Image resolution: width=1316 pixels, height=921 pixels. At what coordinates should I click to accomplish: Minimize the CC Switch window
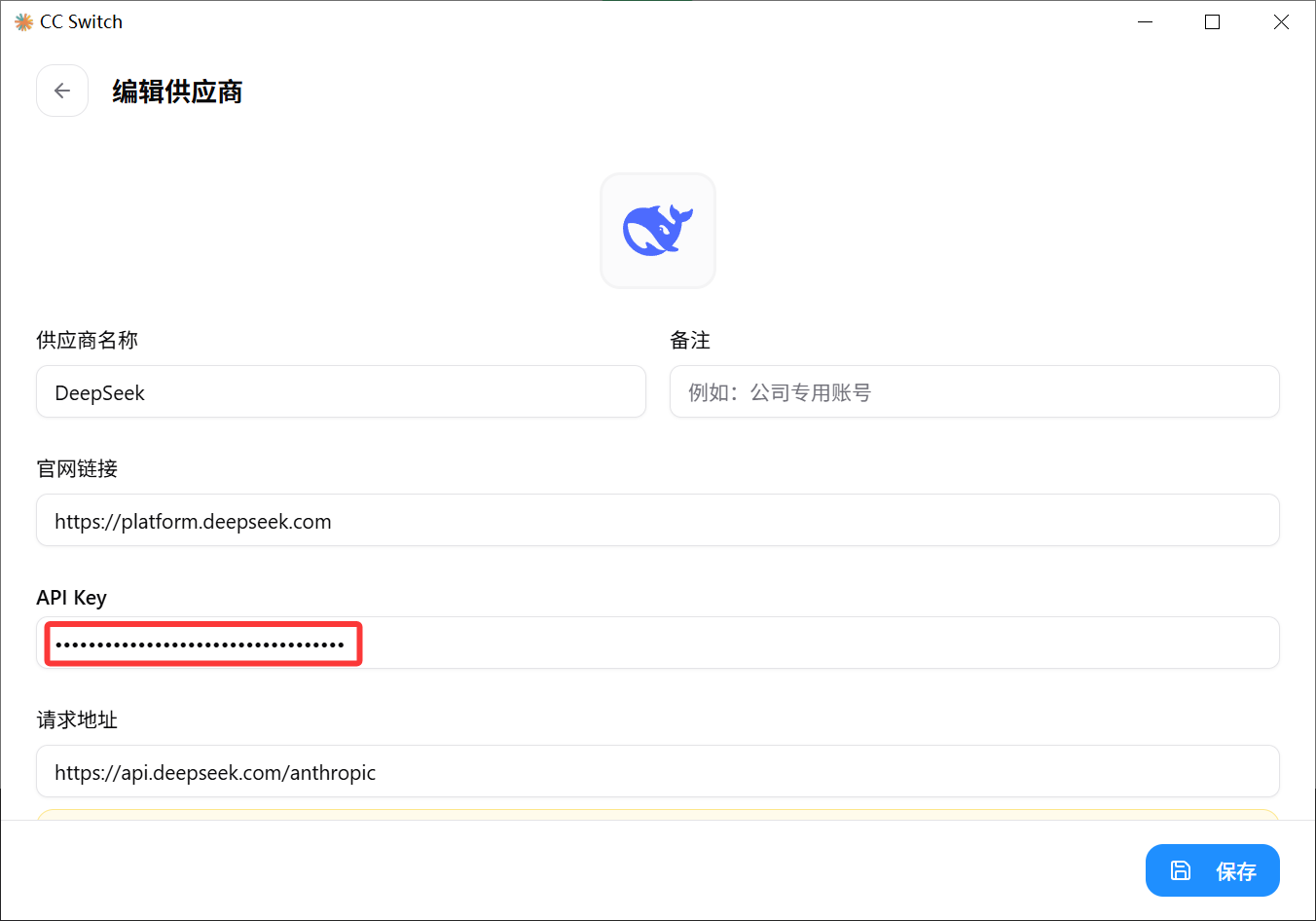tap(1146, 21)
